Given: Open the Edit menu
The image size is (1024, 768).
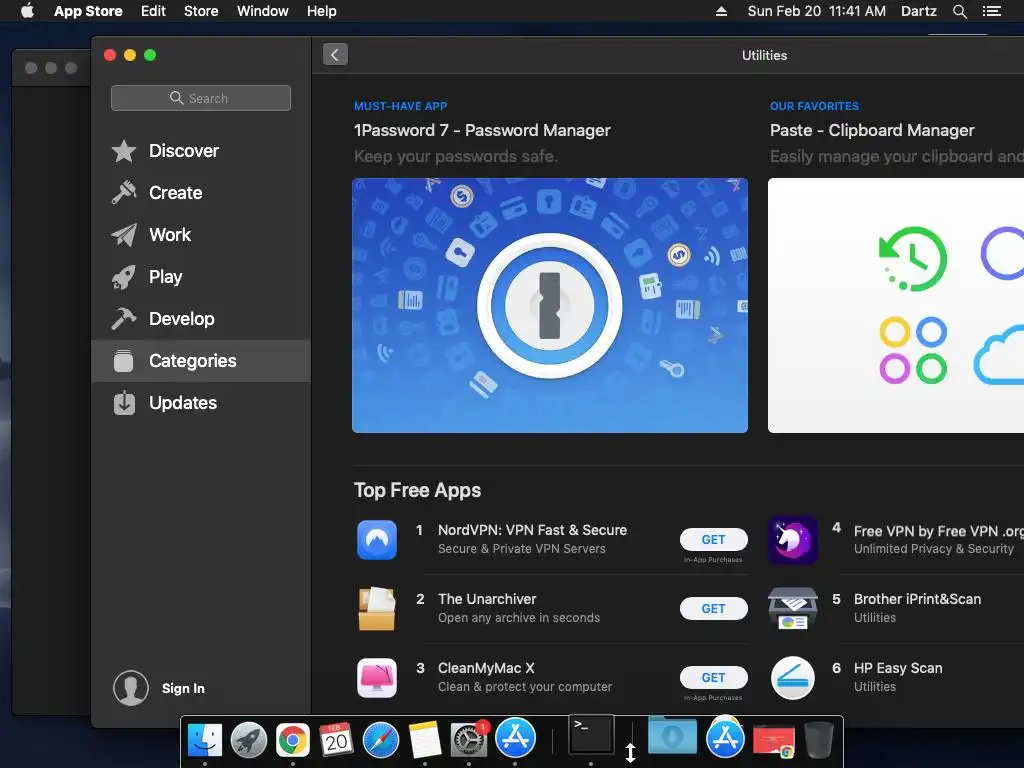Looking at the screenshot, I should (153, 11).
